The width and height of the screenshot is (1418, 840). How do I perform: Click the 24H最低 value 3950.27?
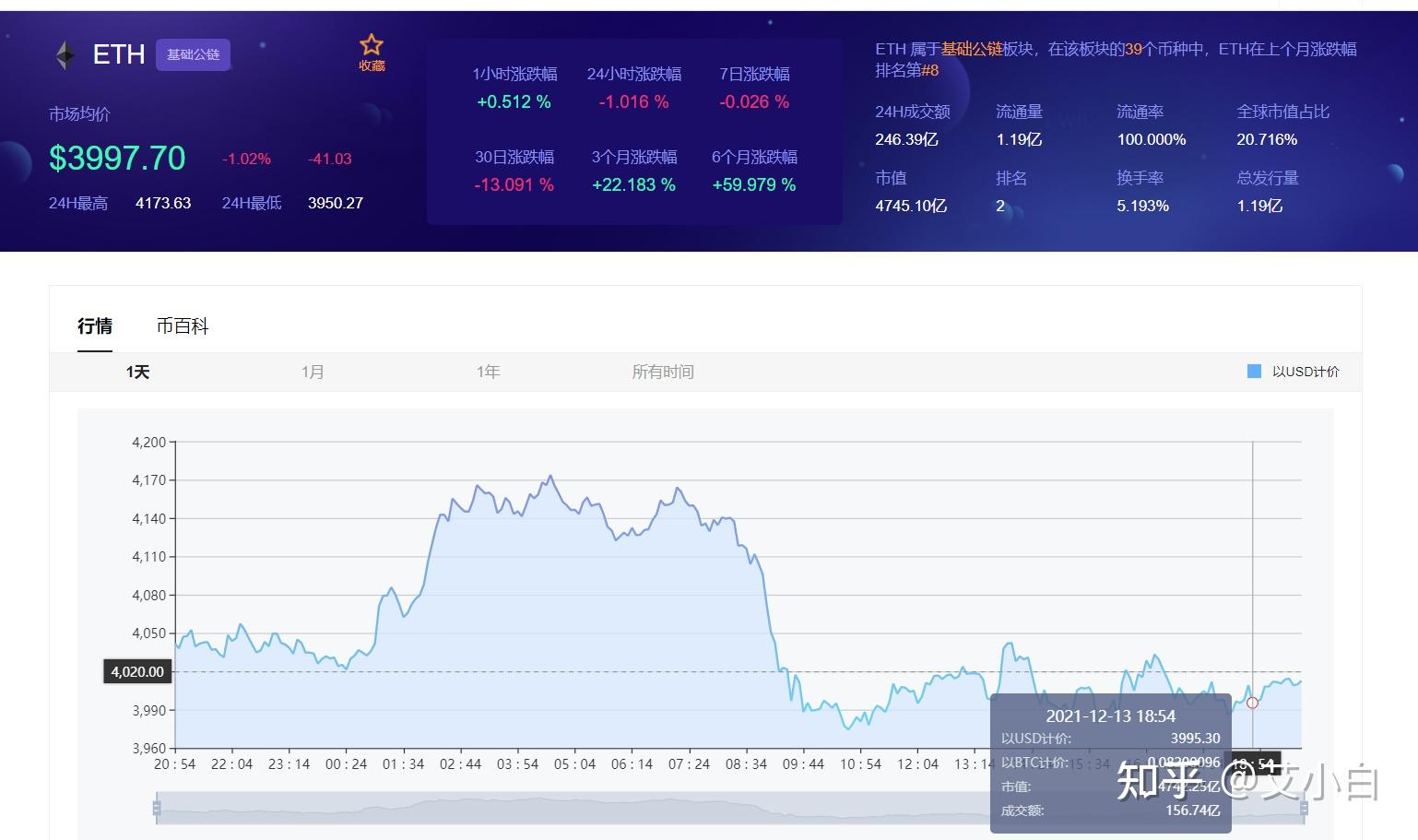pos(336,203)
